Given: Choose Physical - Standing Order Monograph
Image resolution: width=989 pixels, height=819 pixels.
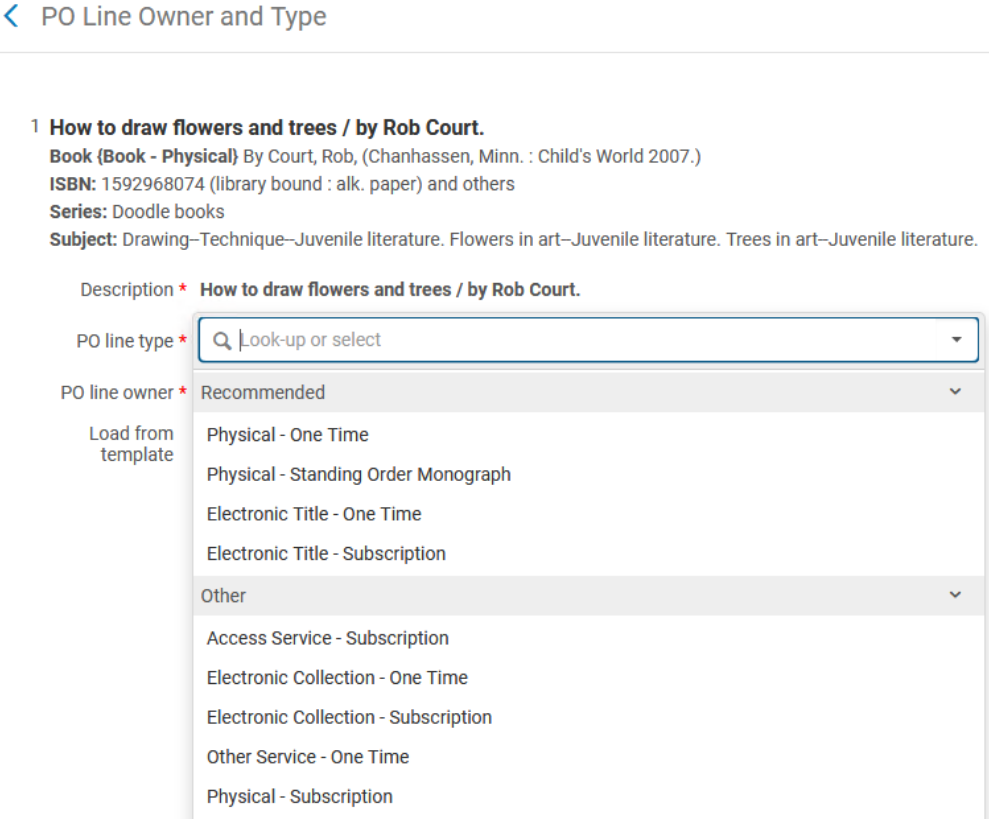Looking at the screenshot, I should point(358,474).
